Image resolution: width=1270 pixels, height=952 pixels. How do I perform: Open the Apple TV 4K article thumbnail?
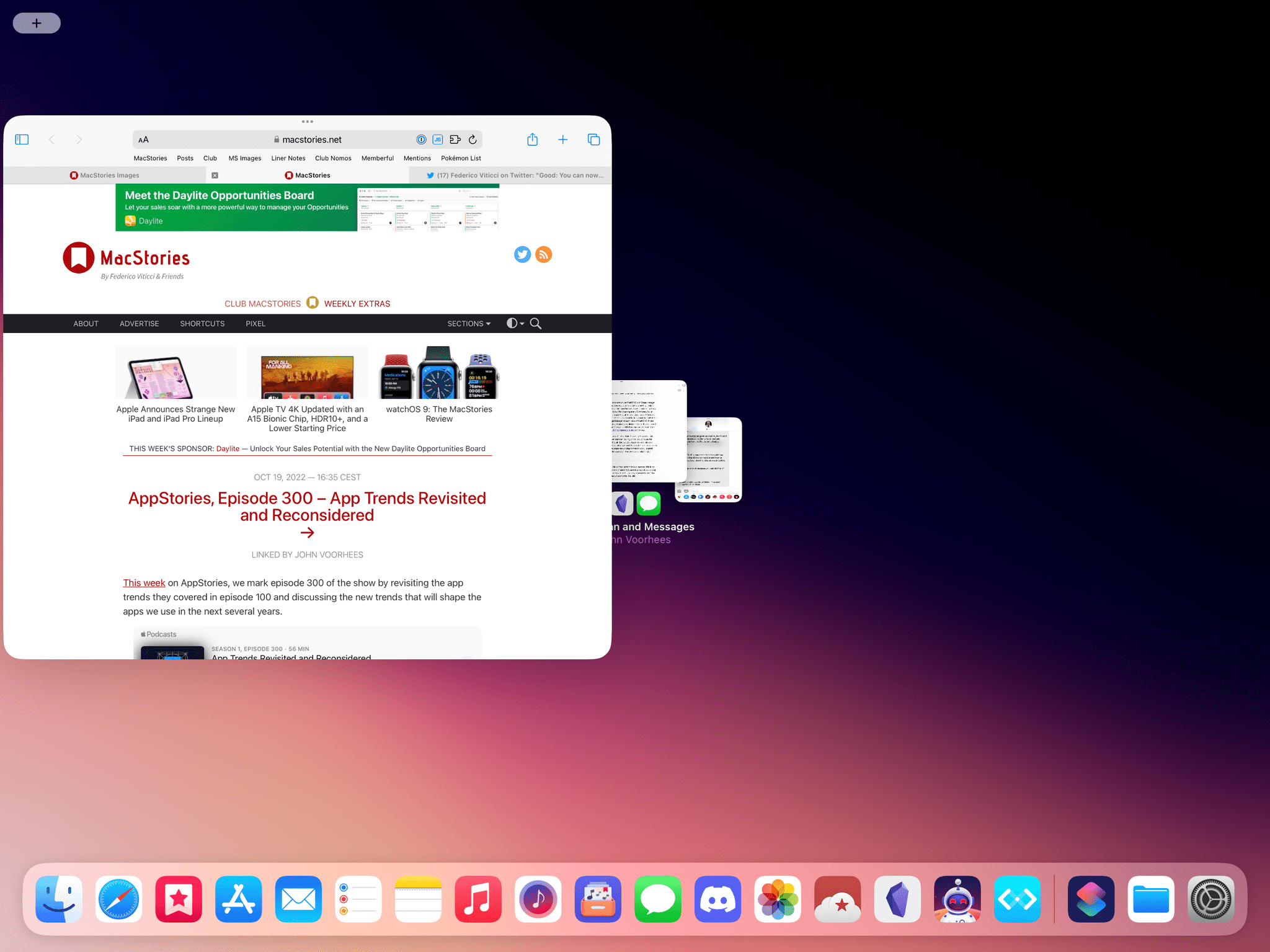click(308, 372)
